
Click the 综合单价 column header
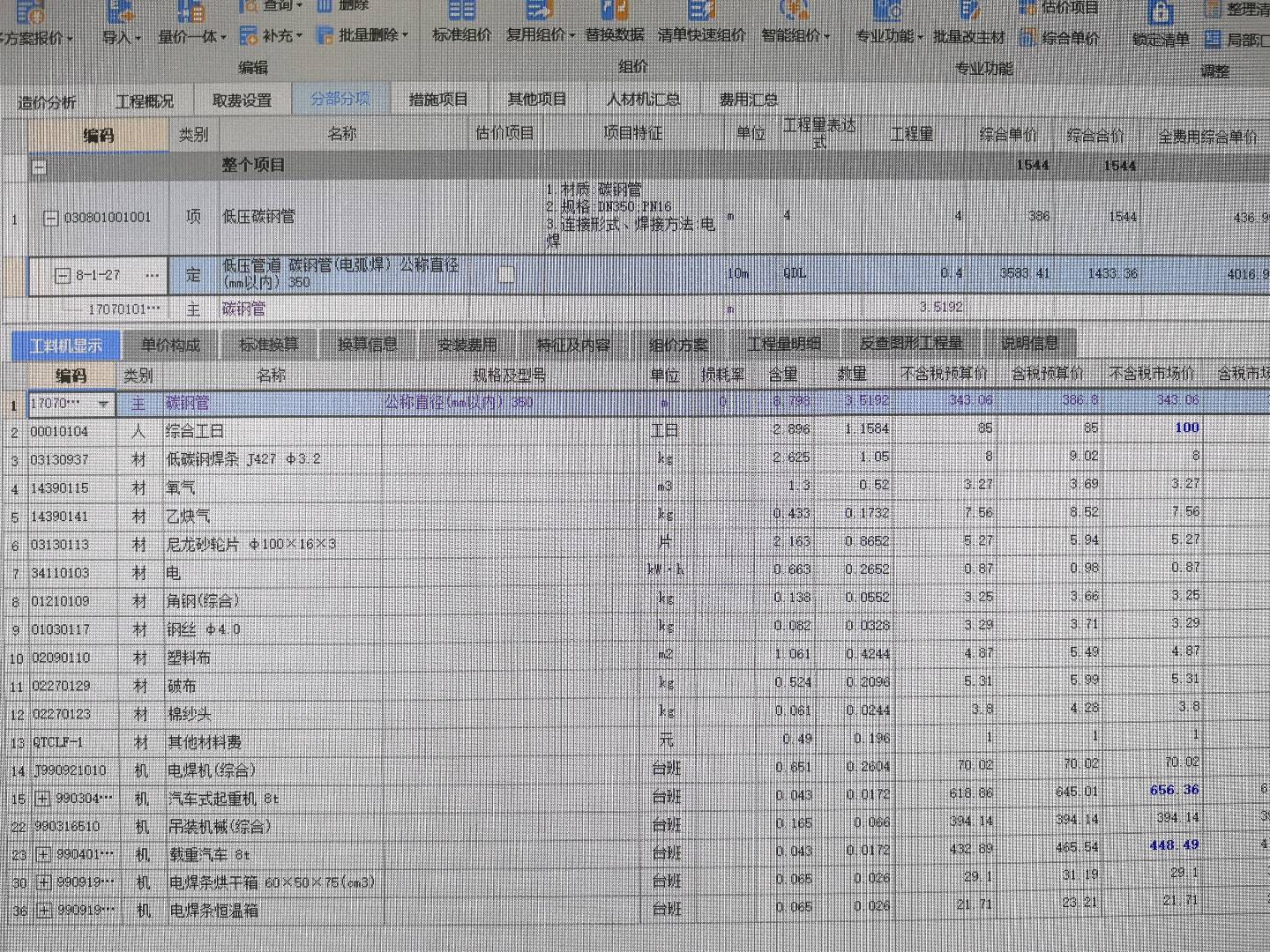coord(1009,135)
